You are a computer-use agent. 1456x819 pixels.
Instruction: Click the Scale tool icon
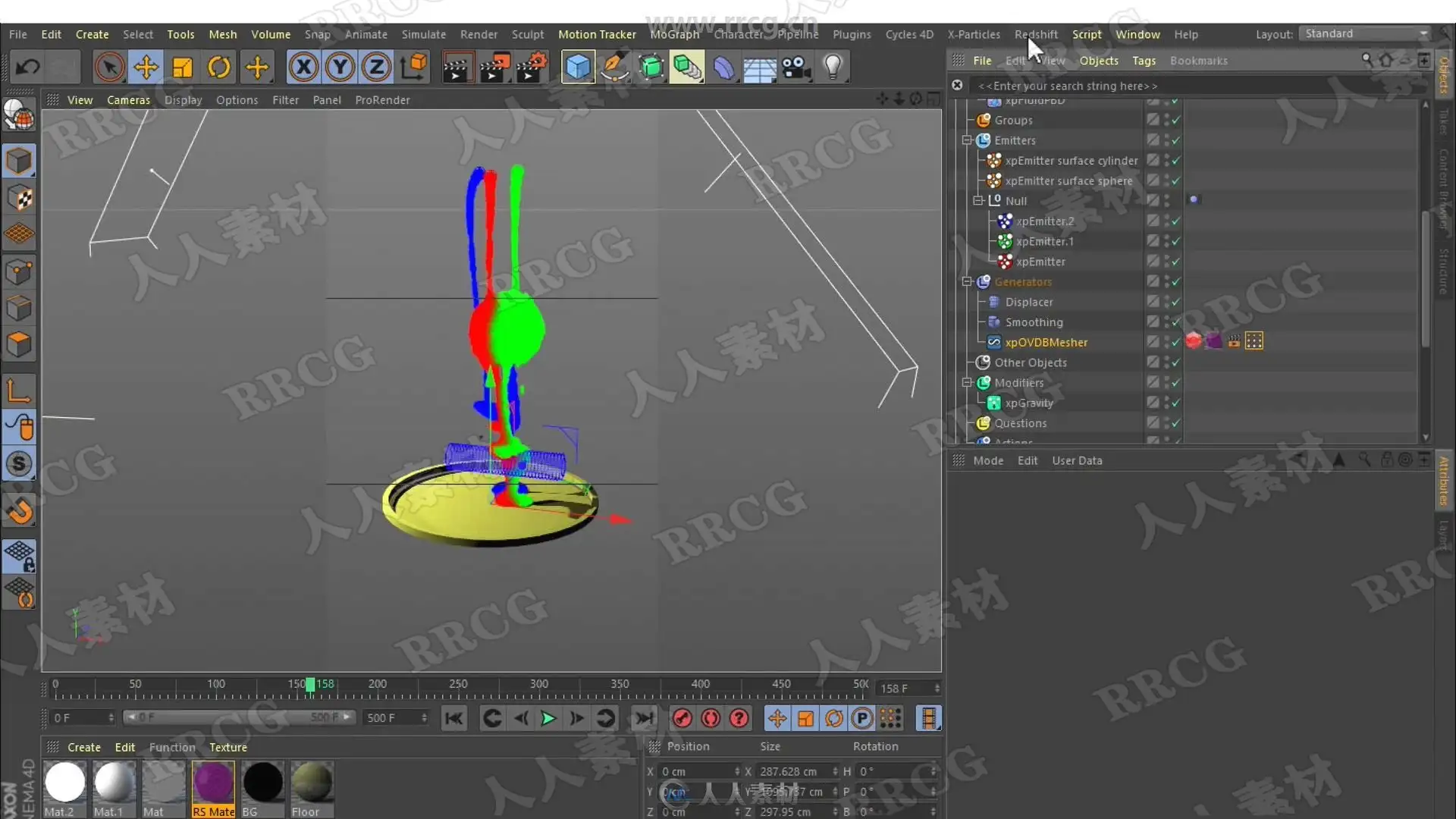[183, 67]
